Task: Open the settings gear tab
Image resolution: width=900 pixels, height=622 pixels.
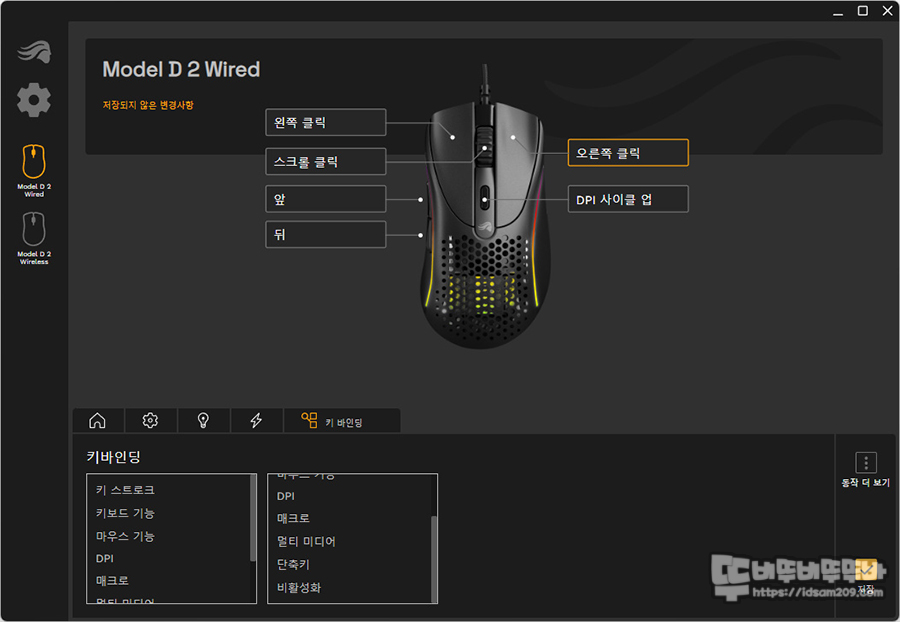Action: click(x=150, y=421)
